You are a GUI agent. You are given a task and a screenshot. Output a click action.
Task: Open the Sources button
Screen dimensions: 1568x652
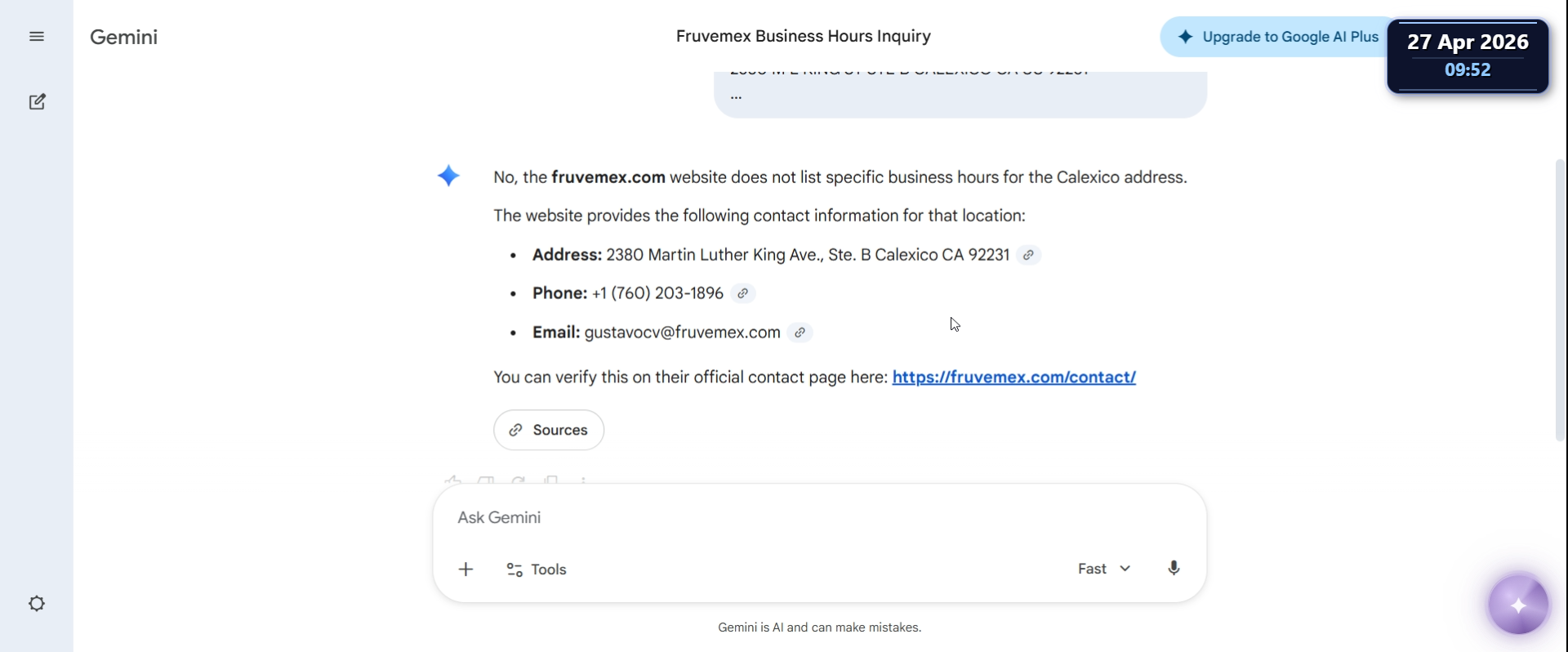tap(549, 430)
